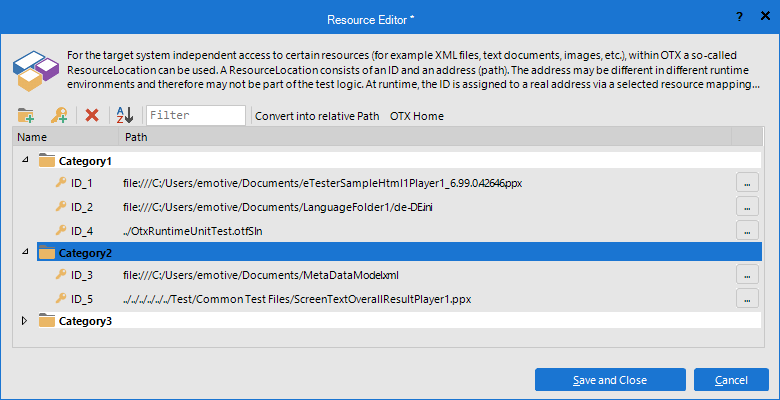The image size is (780, 400).
Task: Select the Category2 label
Action: pos(85,253)
